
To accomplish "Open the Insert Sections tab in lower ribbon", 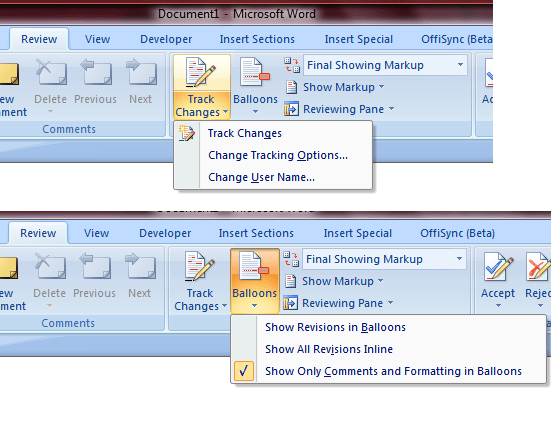I will click(x=256, y=233).
